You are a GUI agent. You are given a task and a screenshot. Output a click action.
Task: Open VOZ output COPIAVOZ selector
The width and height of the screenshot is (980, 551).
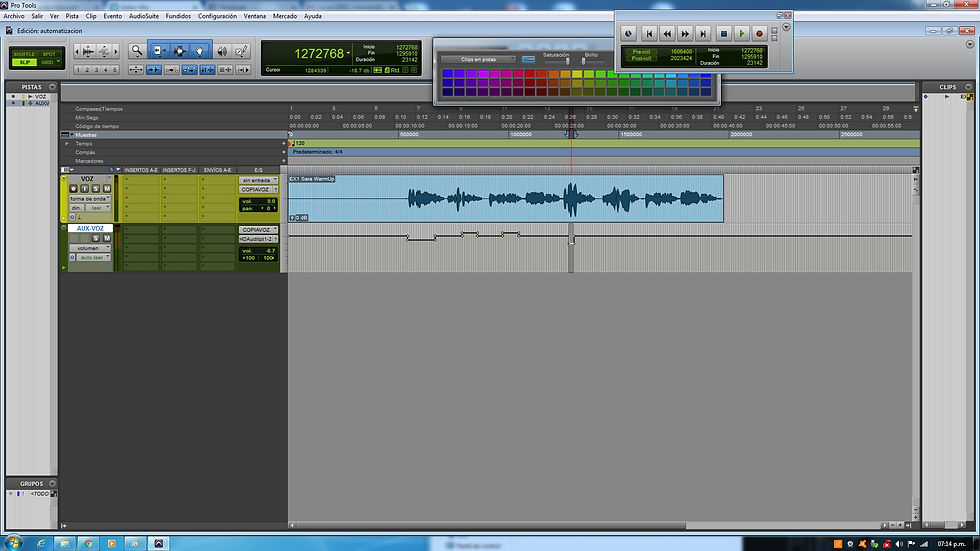pos(258,189)
